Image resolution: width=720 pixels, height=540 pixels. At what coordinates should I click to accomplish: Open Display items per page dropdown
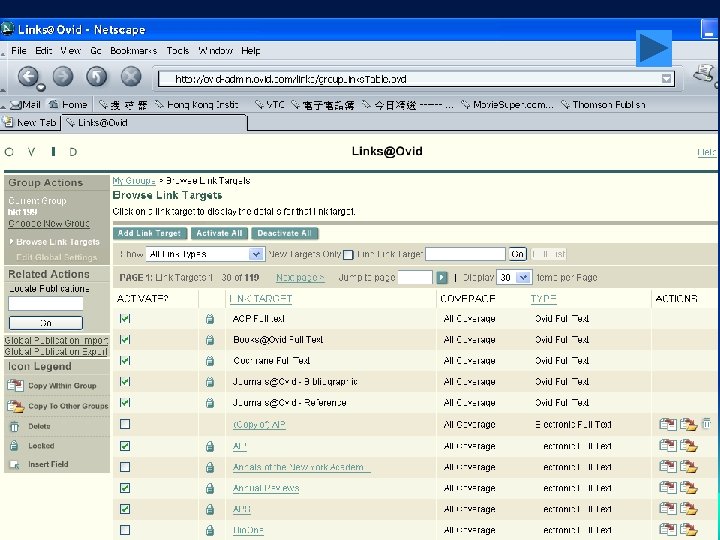(514, 277)
